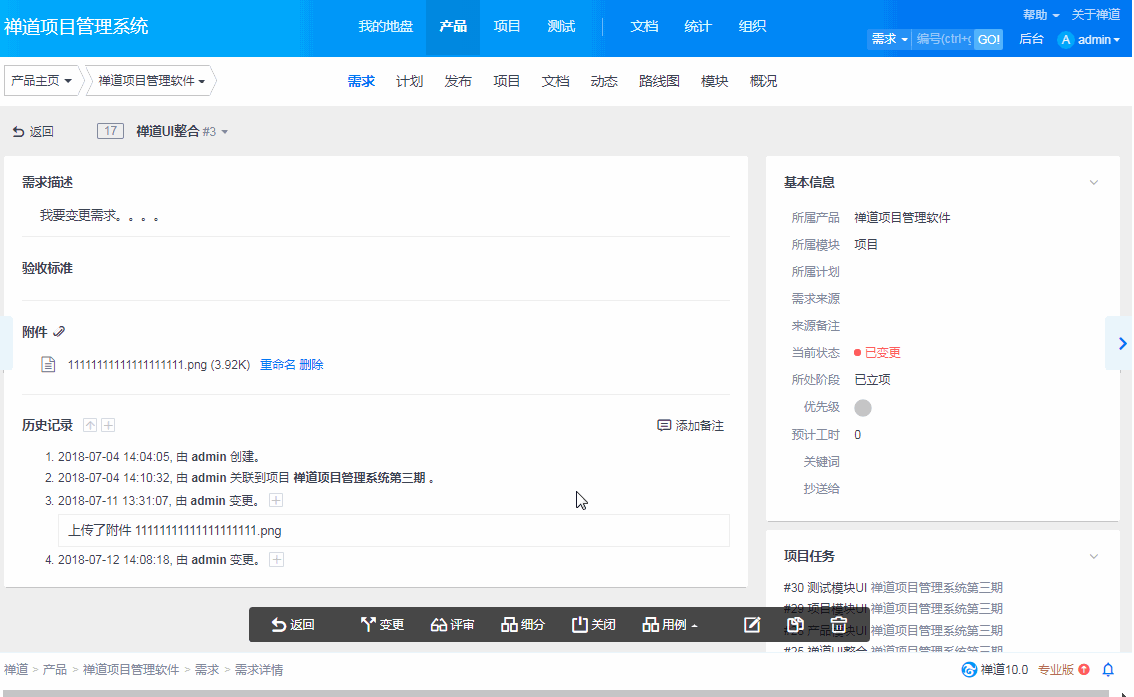
Task: Expand all history entries with plus icon
Action: 108,426
